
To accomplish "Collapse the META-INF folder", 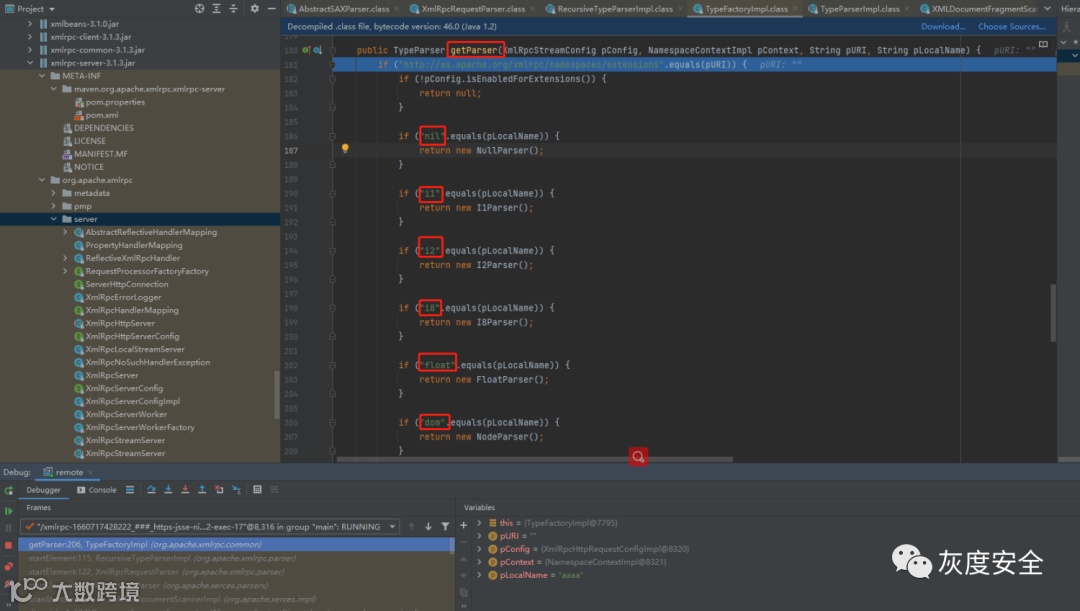I will click(41, 76).
